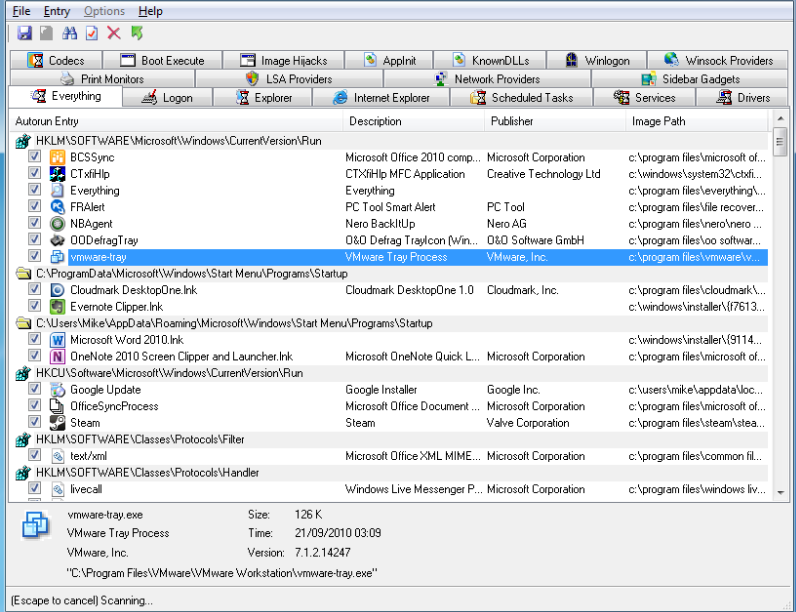This screenshot has height=612, width=796.
Task: Uncheck the vmware-tray entry
Action: 34,256
